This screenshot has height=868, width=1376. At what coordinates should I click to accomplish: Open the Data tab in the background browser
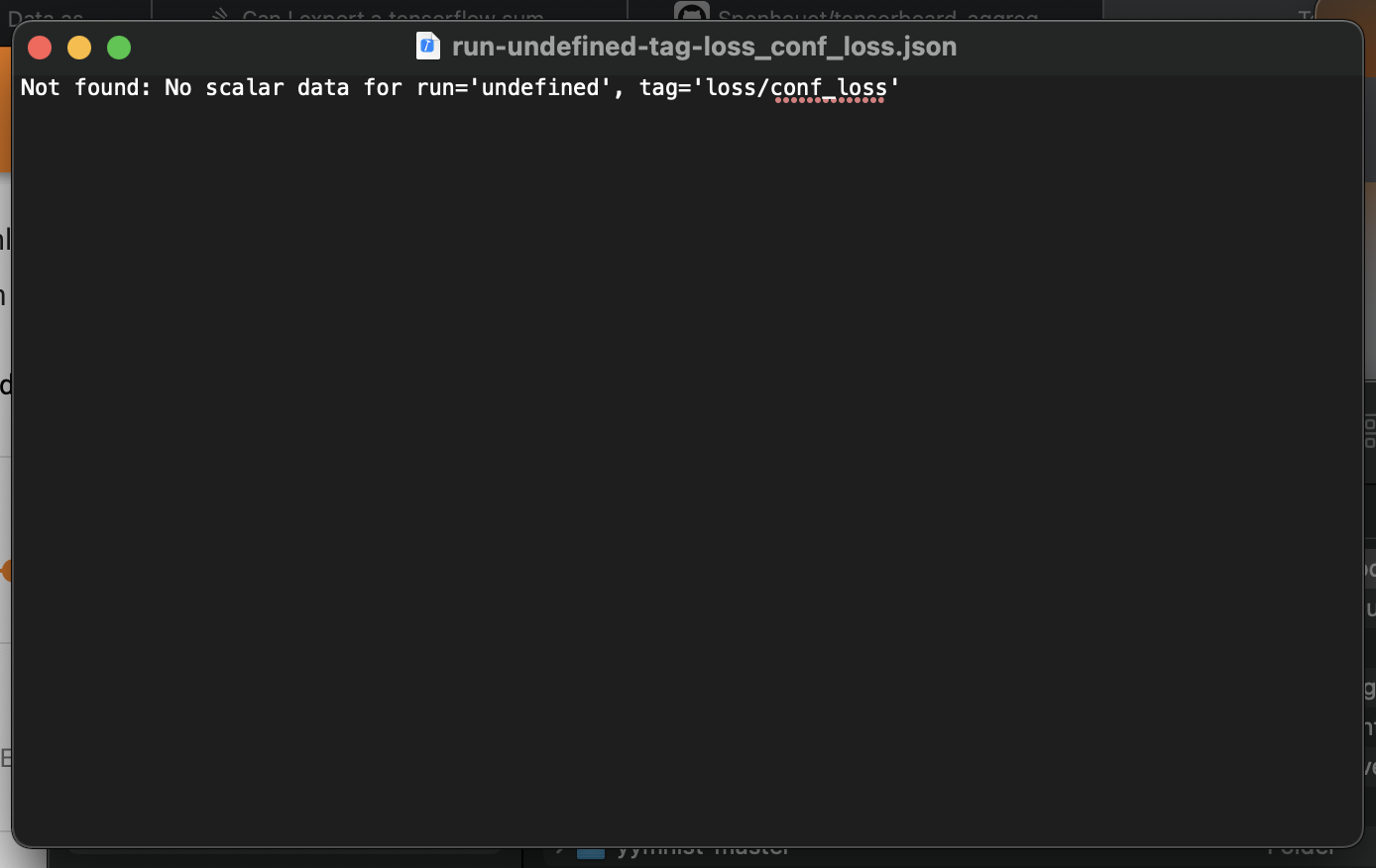[x=45, y=16]
